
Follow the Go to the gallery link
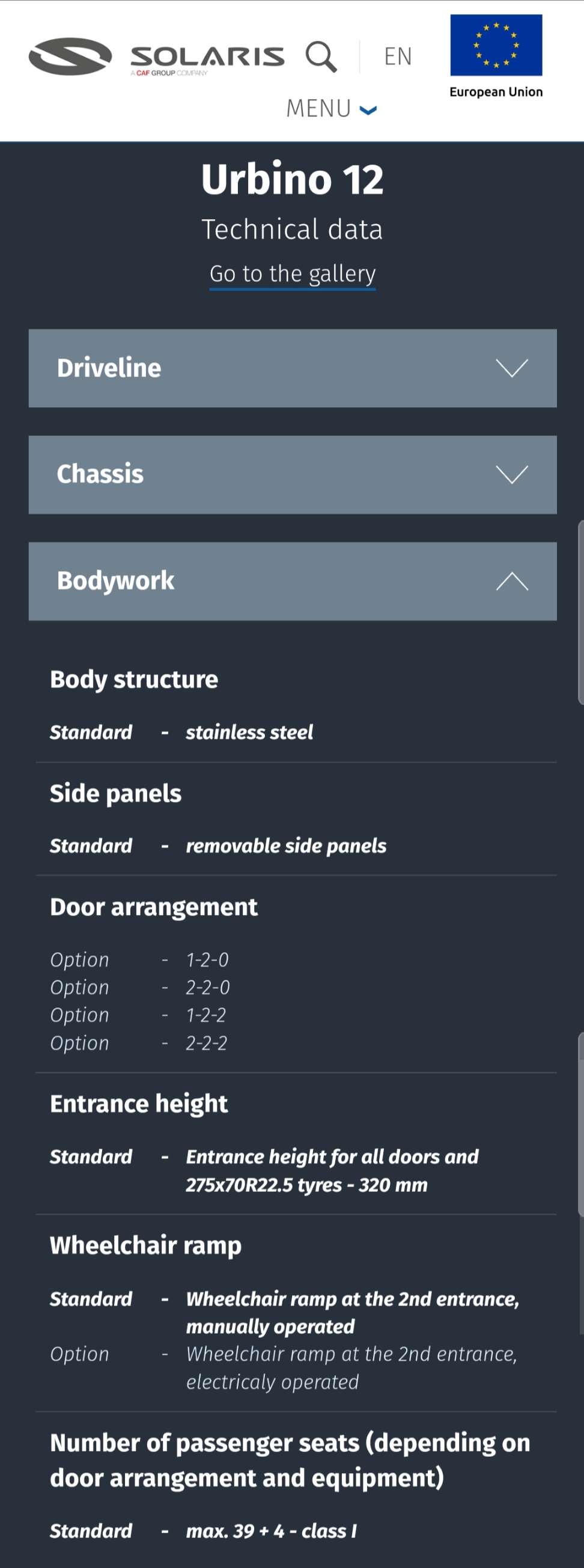pyautogui.click(x=293, y=274)
